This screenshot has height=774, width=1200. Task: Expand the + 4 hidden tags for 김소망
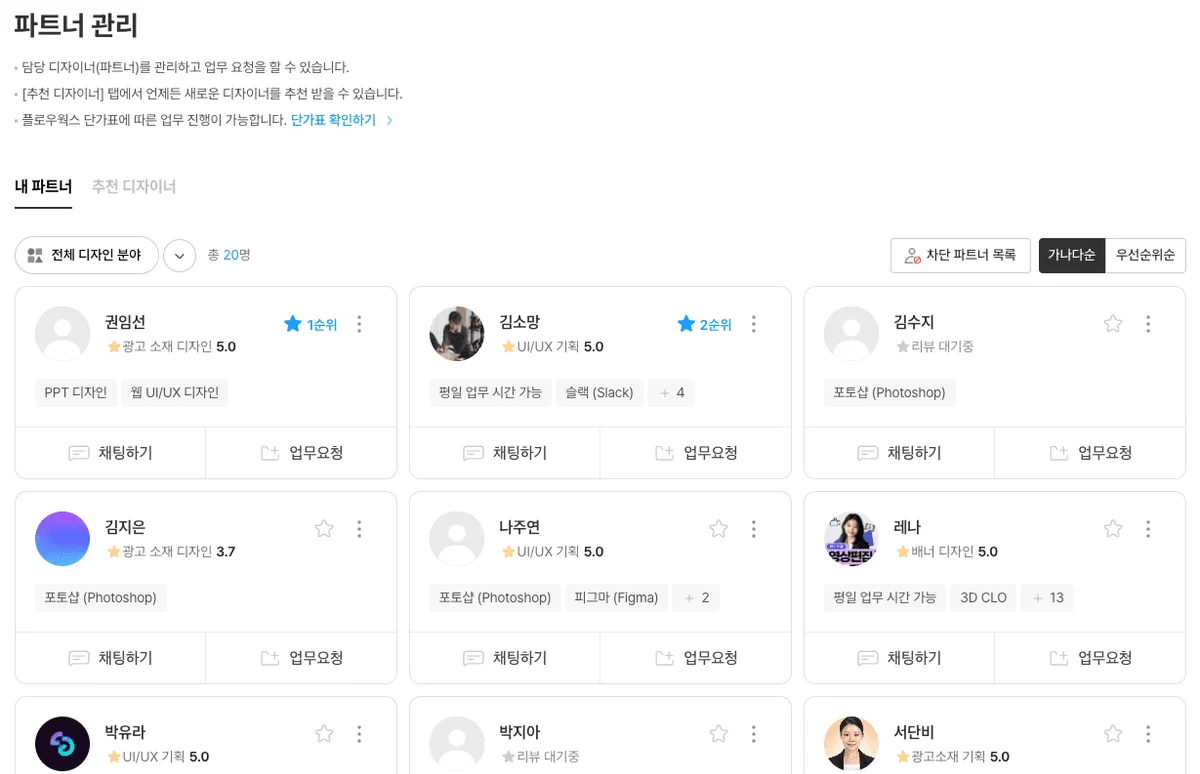(x=671, y=393)
